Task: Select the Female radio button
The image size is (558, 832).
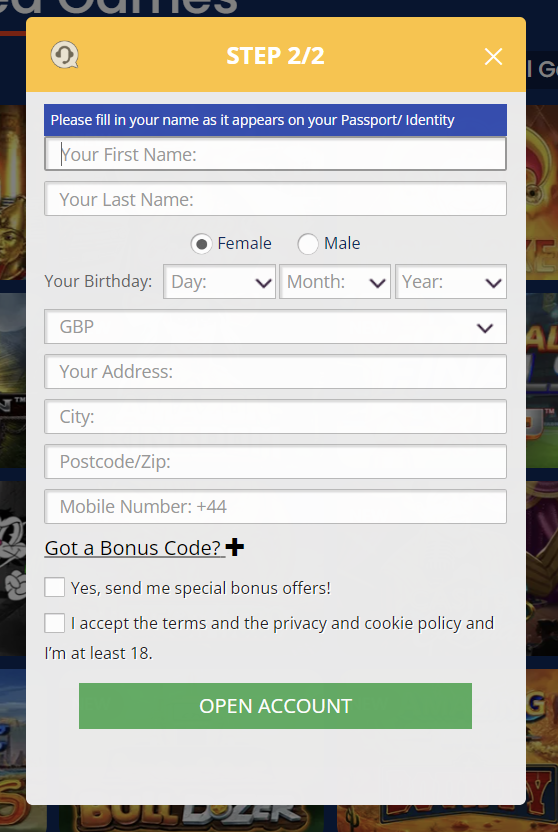Action: (202, 244)
